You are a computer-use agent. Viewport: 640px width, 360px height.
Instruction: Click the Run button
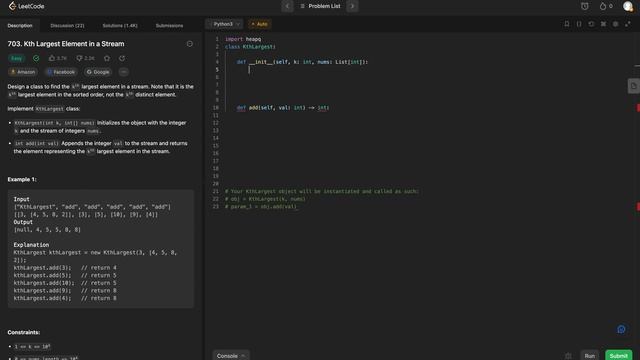coord(590,356)
